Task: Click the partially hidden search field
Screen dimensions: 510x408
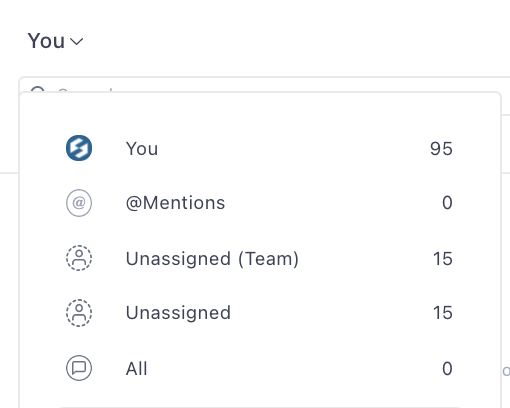Action: [x=265, y=85]
